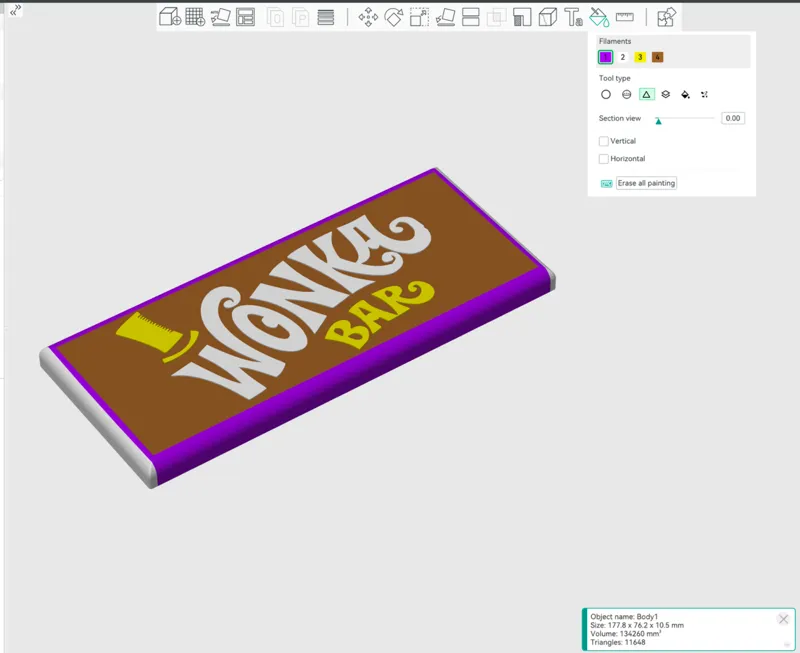Close the object info notification
800x653 pixels.
coord(783,619)
